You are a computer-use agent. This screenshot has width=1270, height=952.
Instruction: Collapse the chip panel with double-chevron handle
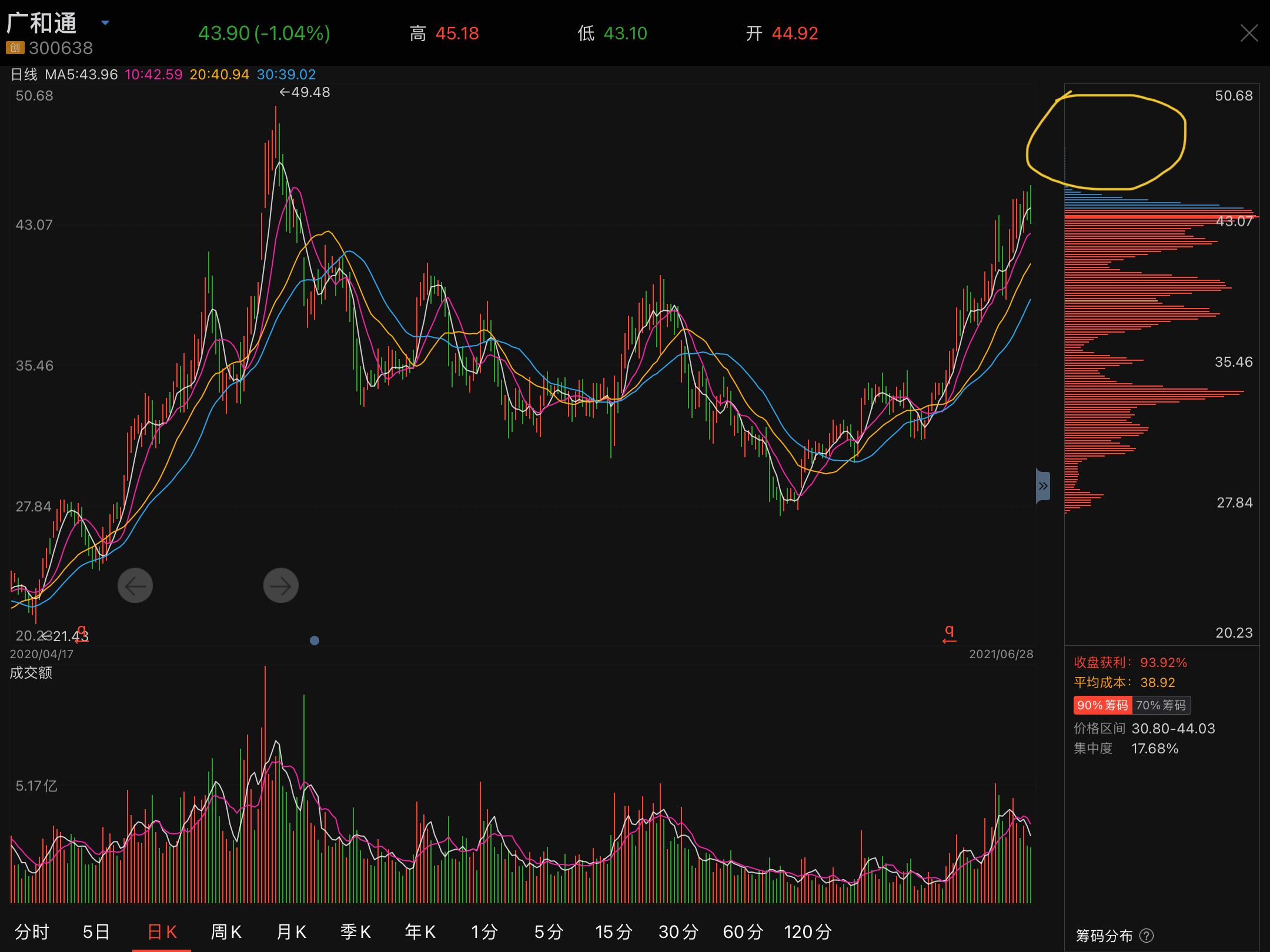click(1042, 486)
